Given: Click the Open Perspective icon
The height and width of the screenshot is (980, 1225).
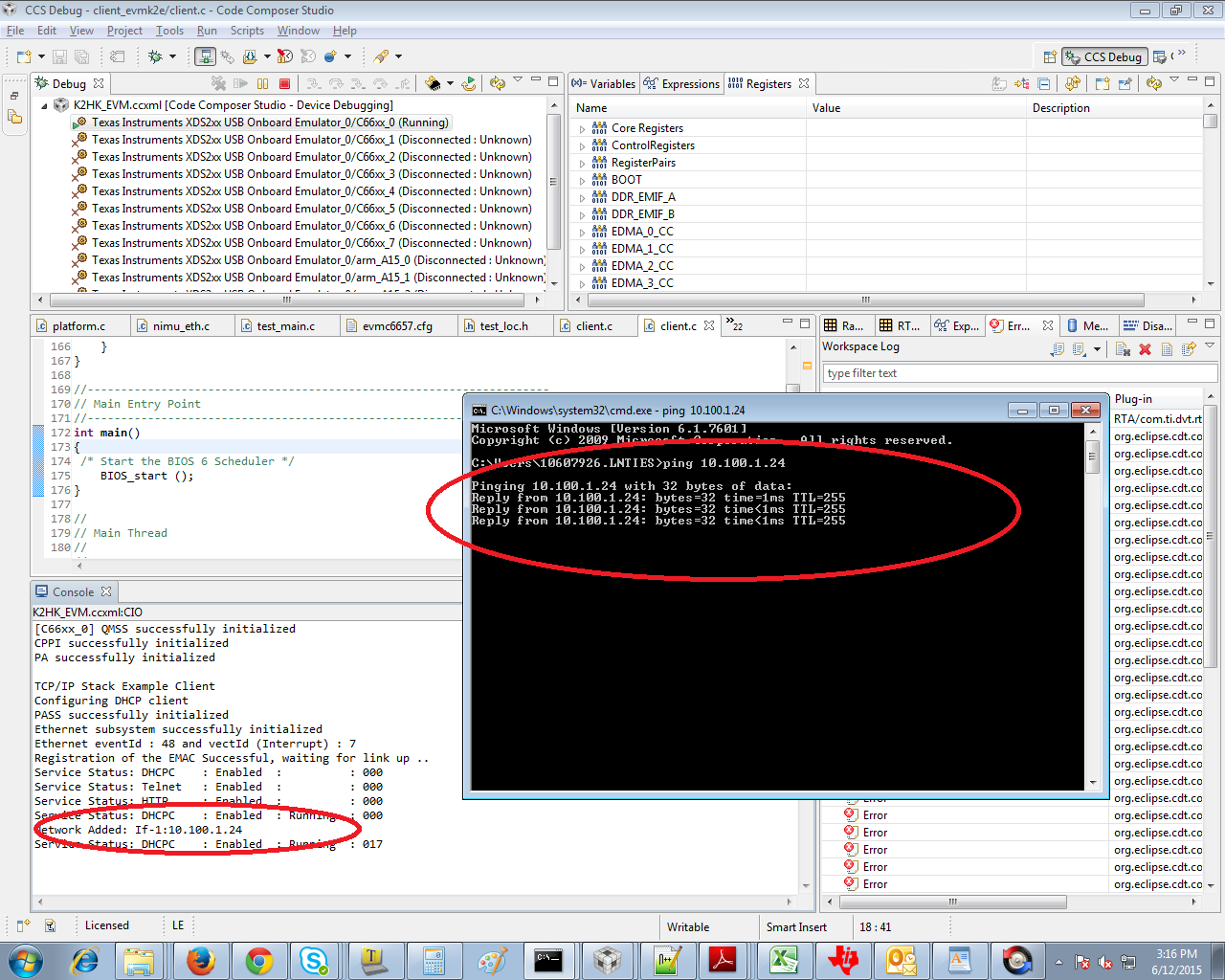Looking at the screenshot, I should pyautogui.click(x=1050, y=57).
